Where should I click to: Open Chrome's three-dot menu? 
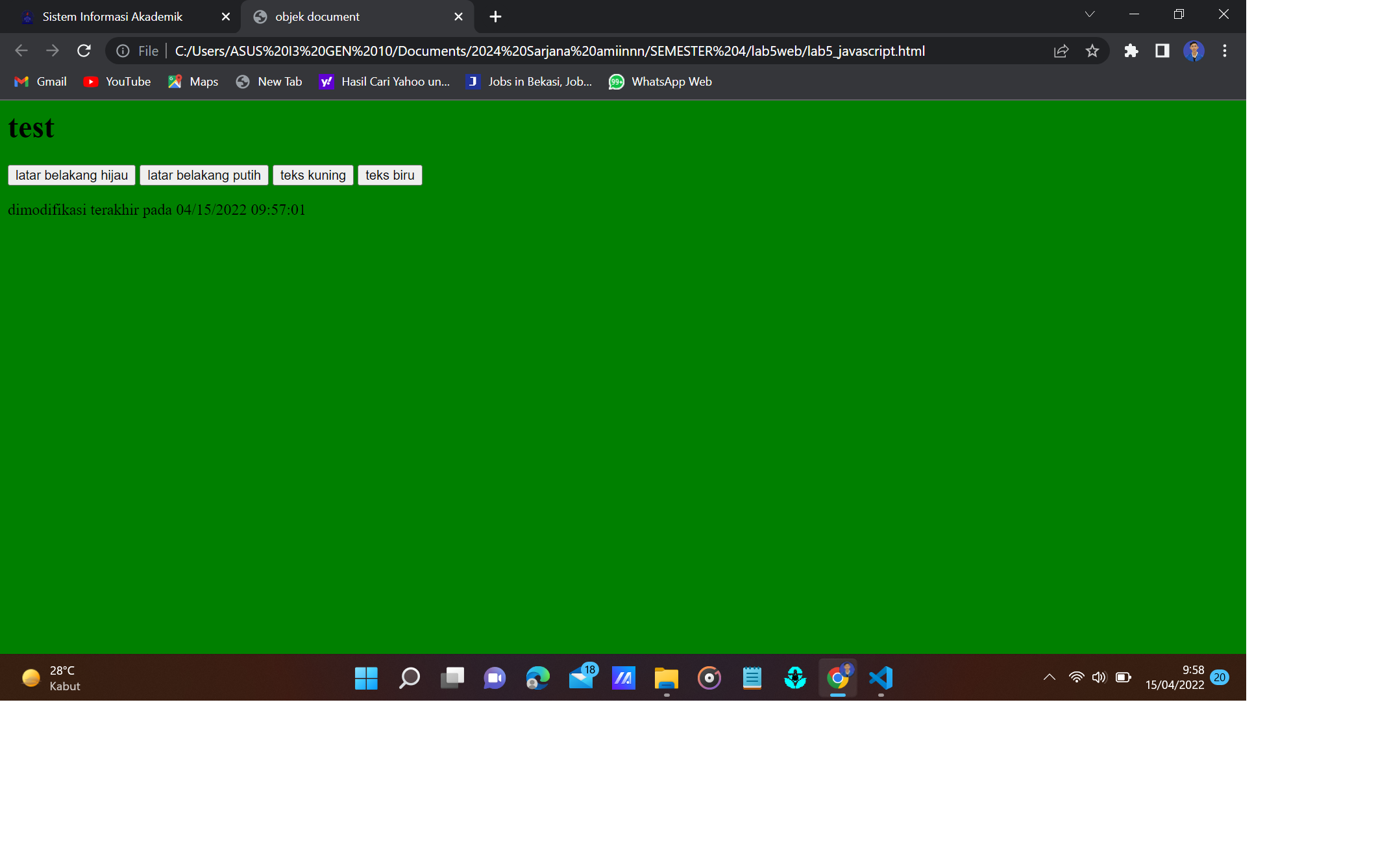(1224, 51)
